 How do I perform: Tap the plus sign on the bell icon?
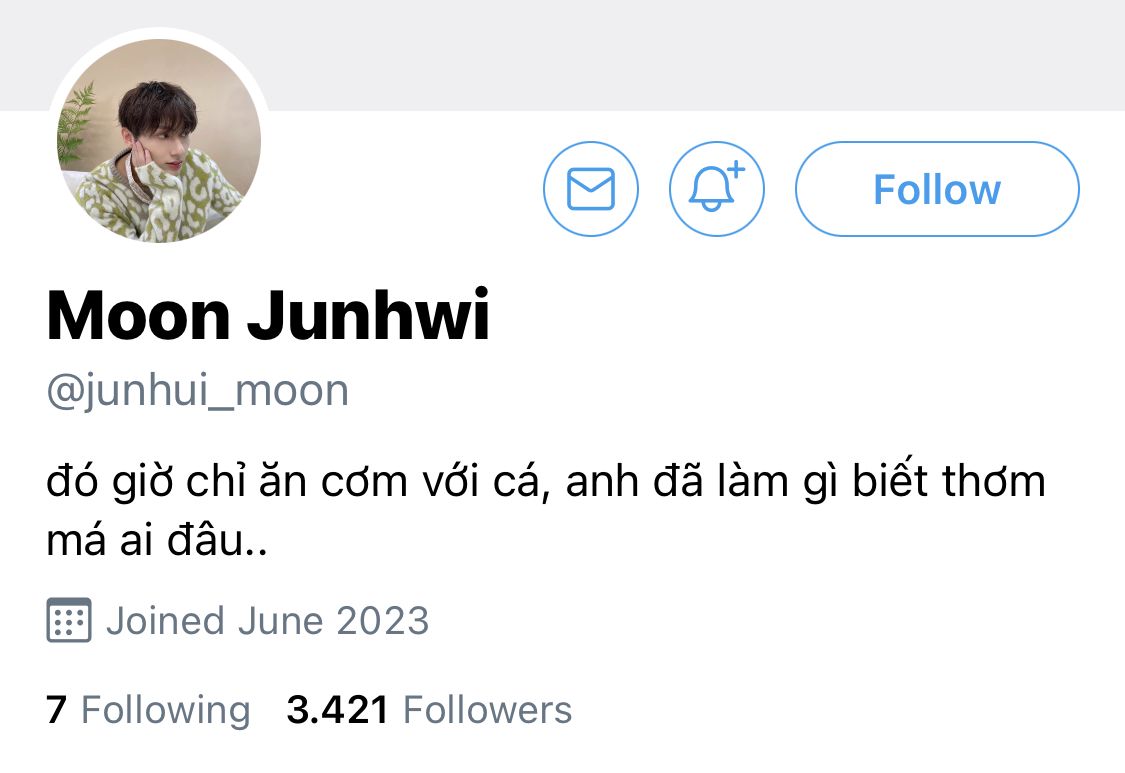736,170
